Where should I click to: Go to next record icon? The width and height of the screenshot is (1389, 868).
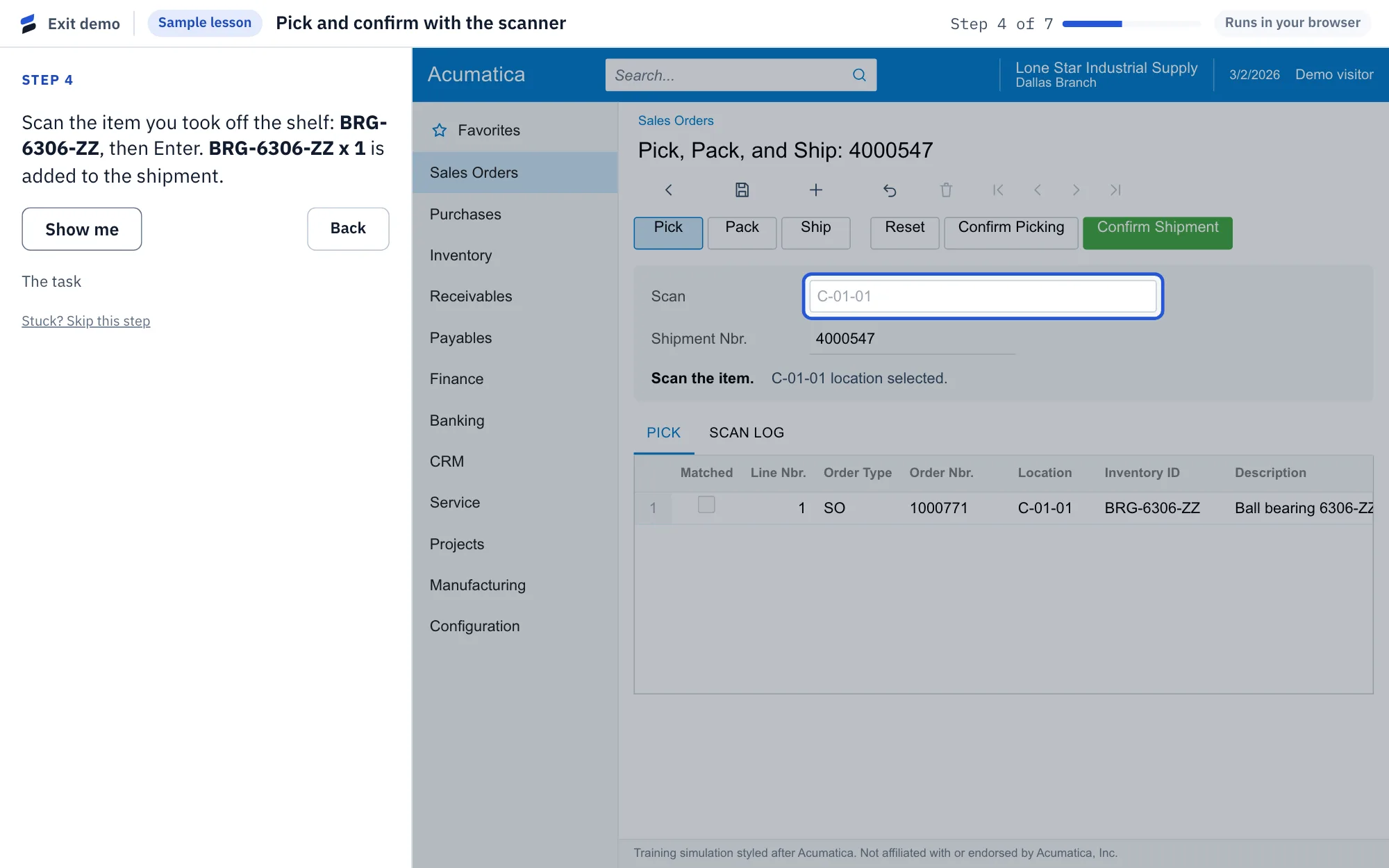[x=1076, y=190]
